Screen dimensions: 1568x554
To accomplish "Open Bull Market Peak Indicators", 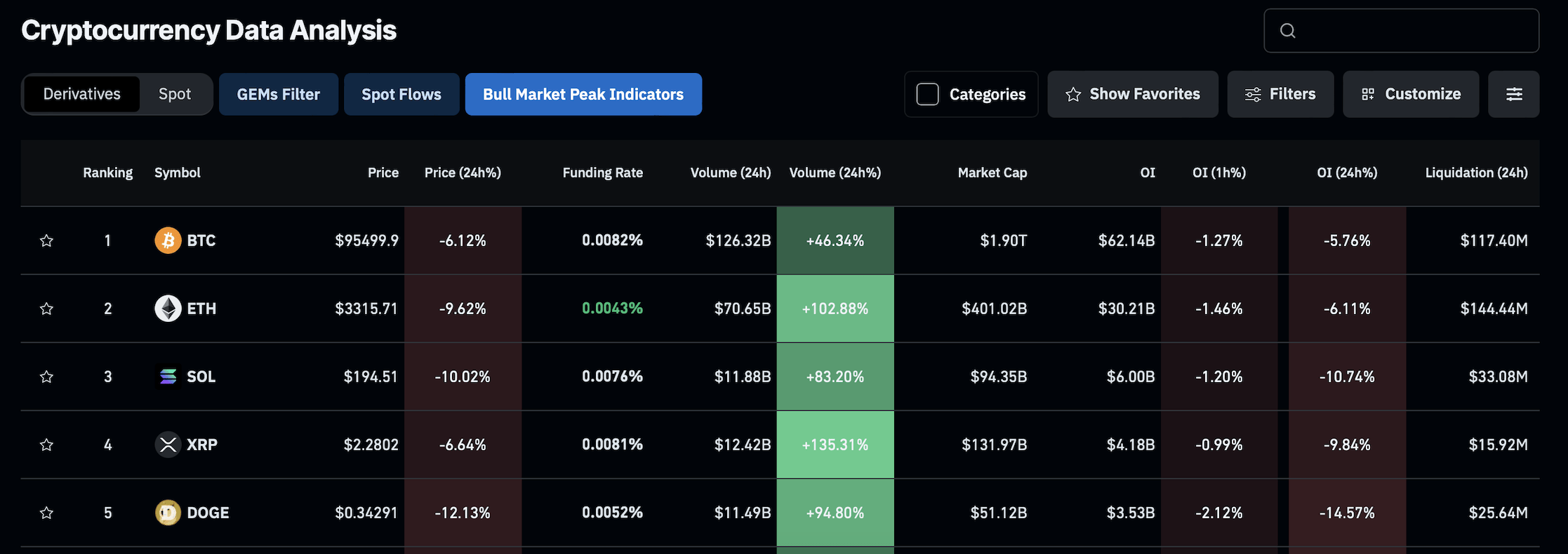I will point(583,94).
